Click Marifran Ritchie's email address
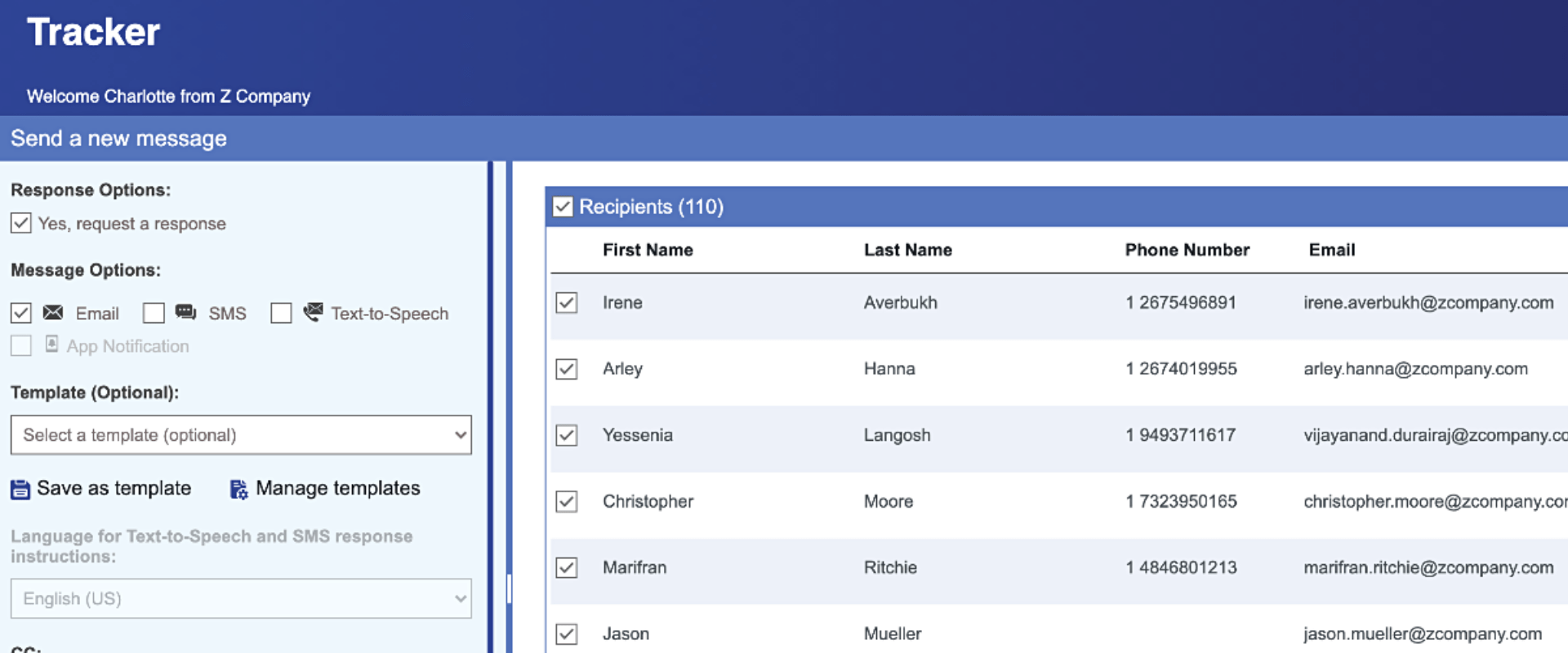 [x=1428, y=567]
